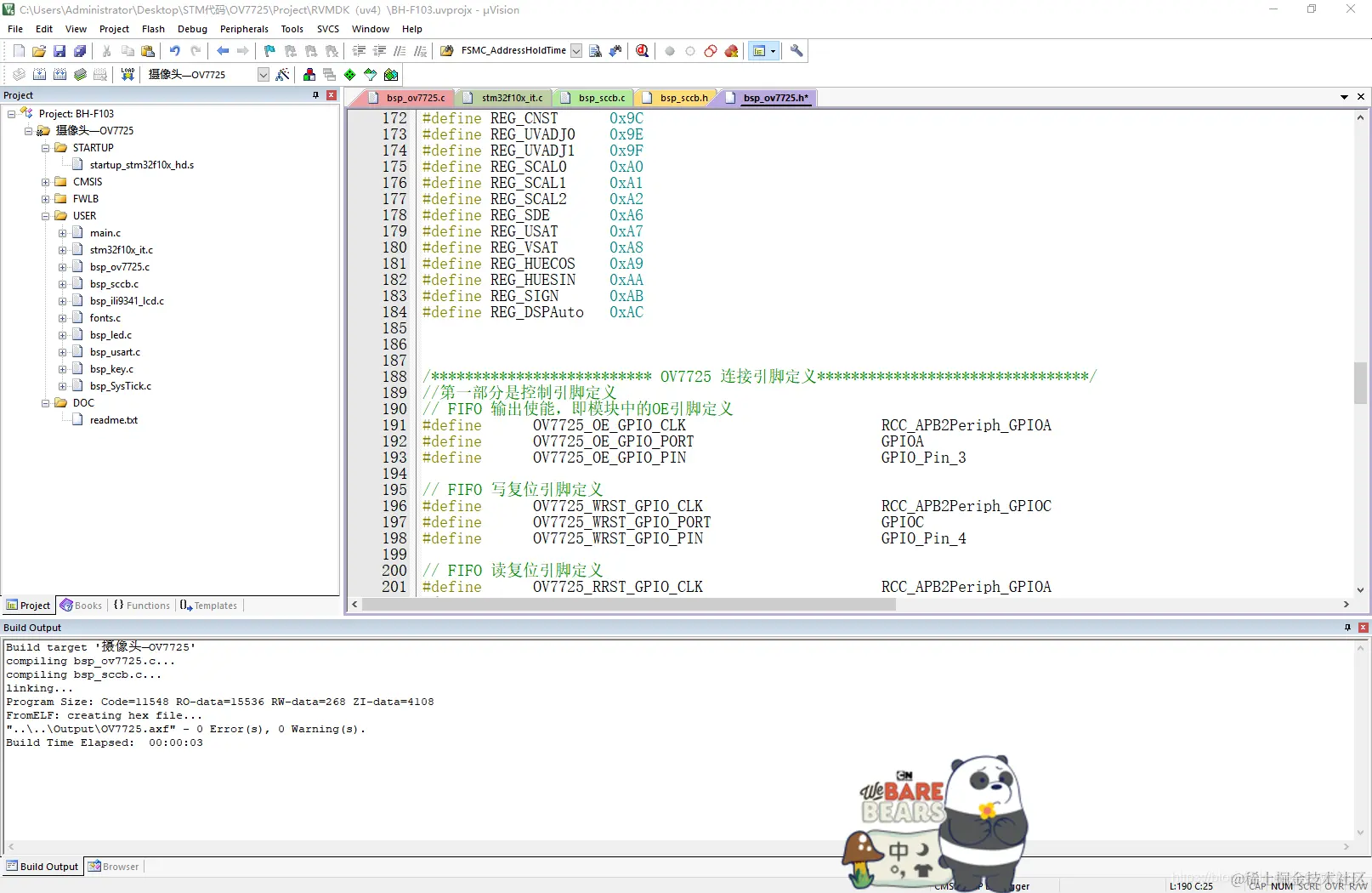The height and width of the screenshot is (893, 1372).
Task: Save the current file
Action: 60,51
